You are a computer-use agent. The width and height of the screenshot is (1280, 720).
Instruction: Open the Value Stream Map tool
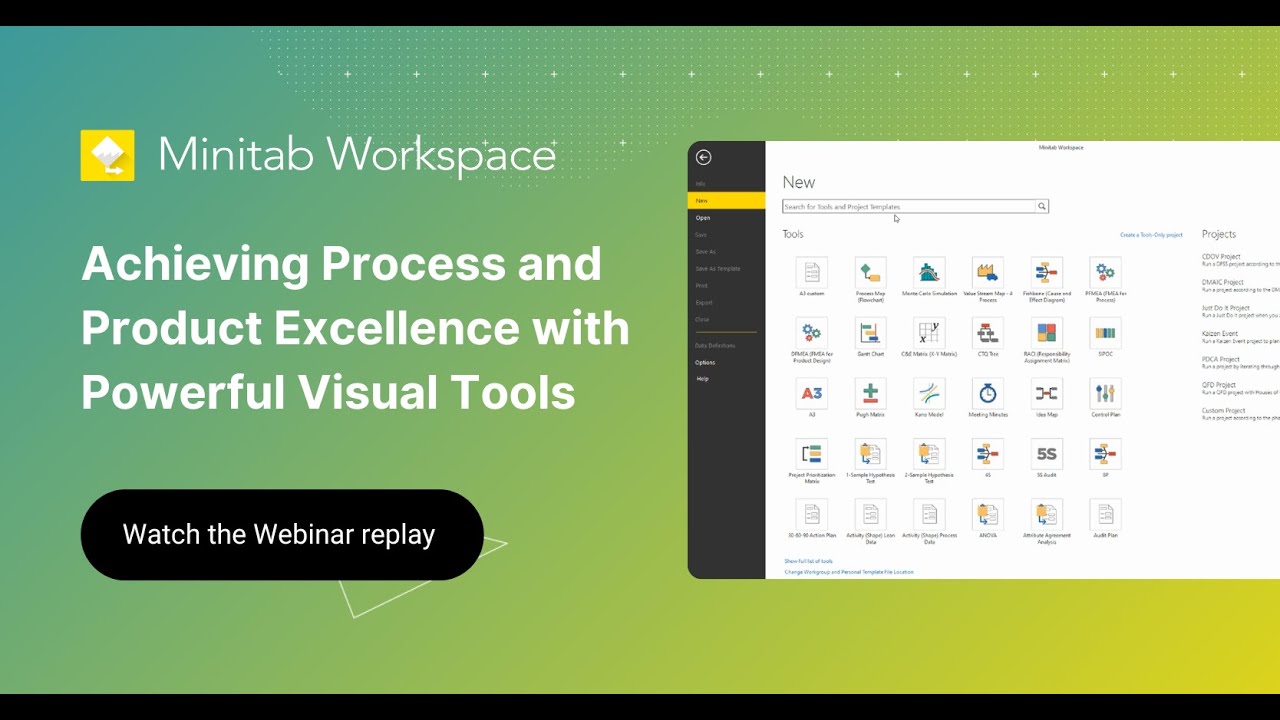coord(988,272)
